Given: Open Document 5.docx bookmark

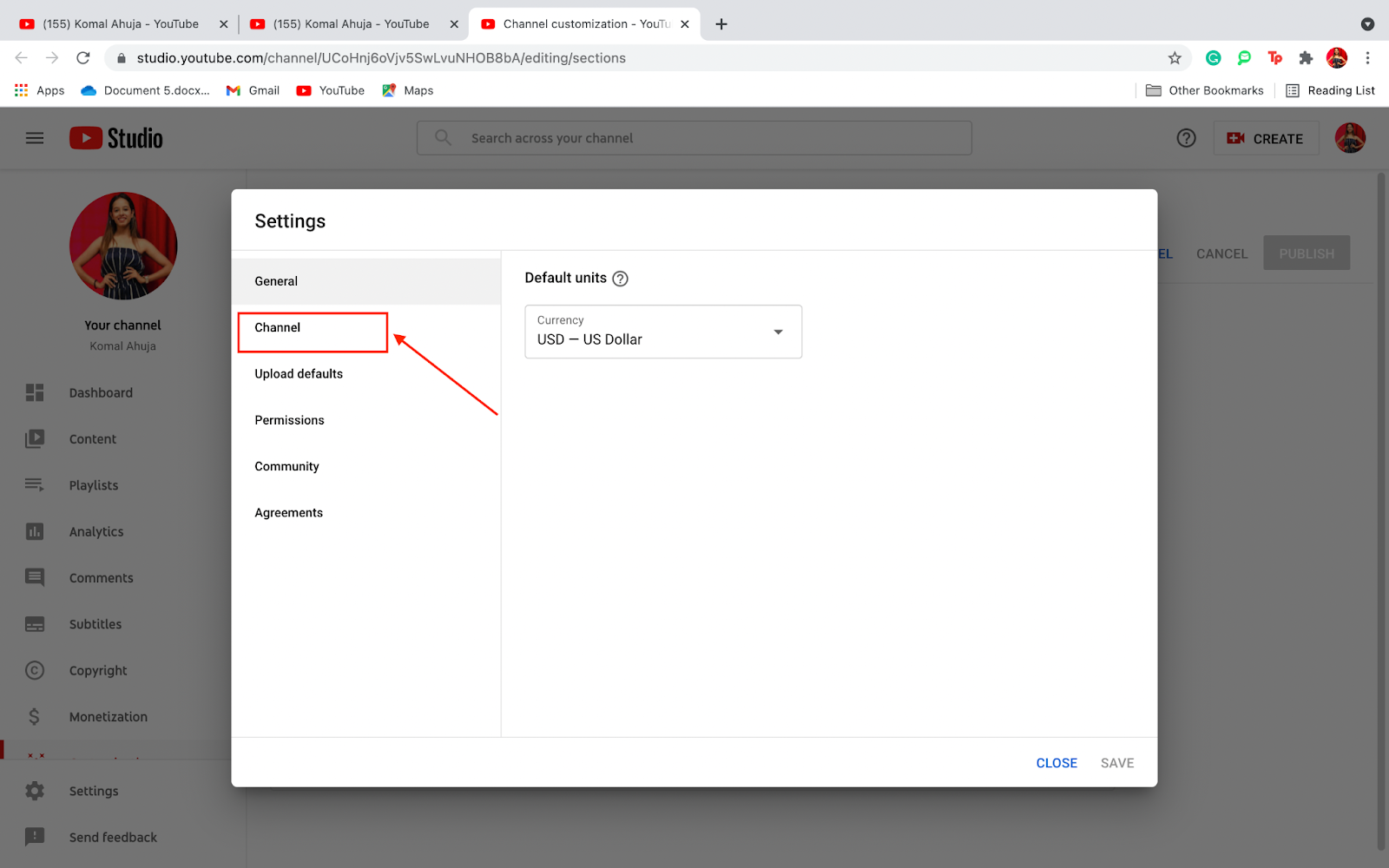Looking at the screenshot, I should pos(145,90).
